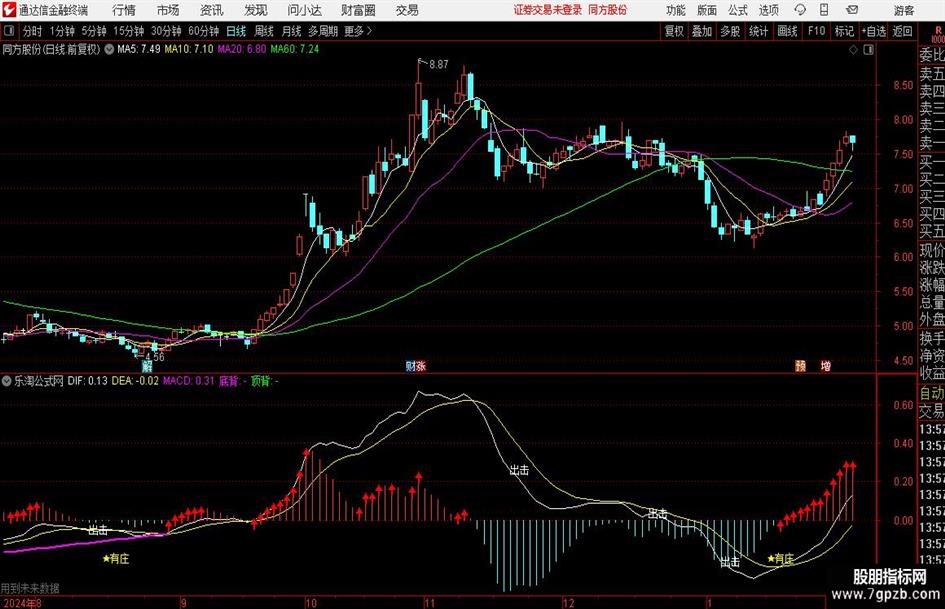Click the DEA: -0.02 value label
Viewport: 945px width, 609px height.
135,381
